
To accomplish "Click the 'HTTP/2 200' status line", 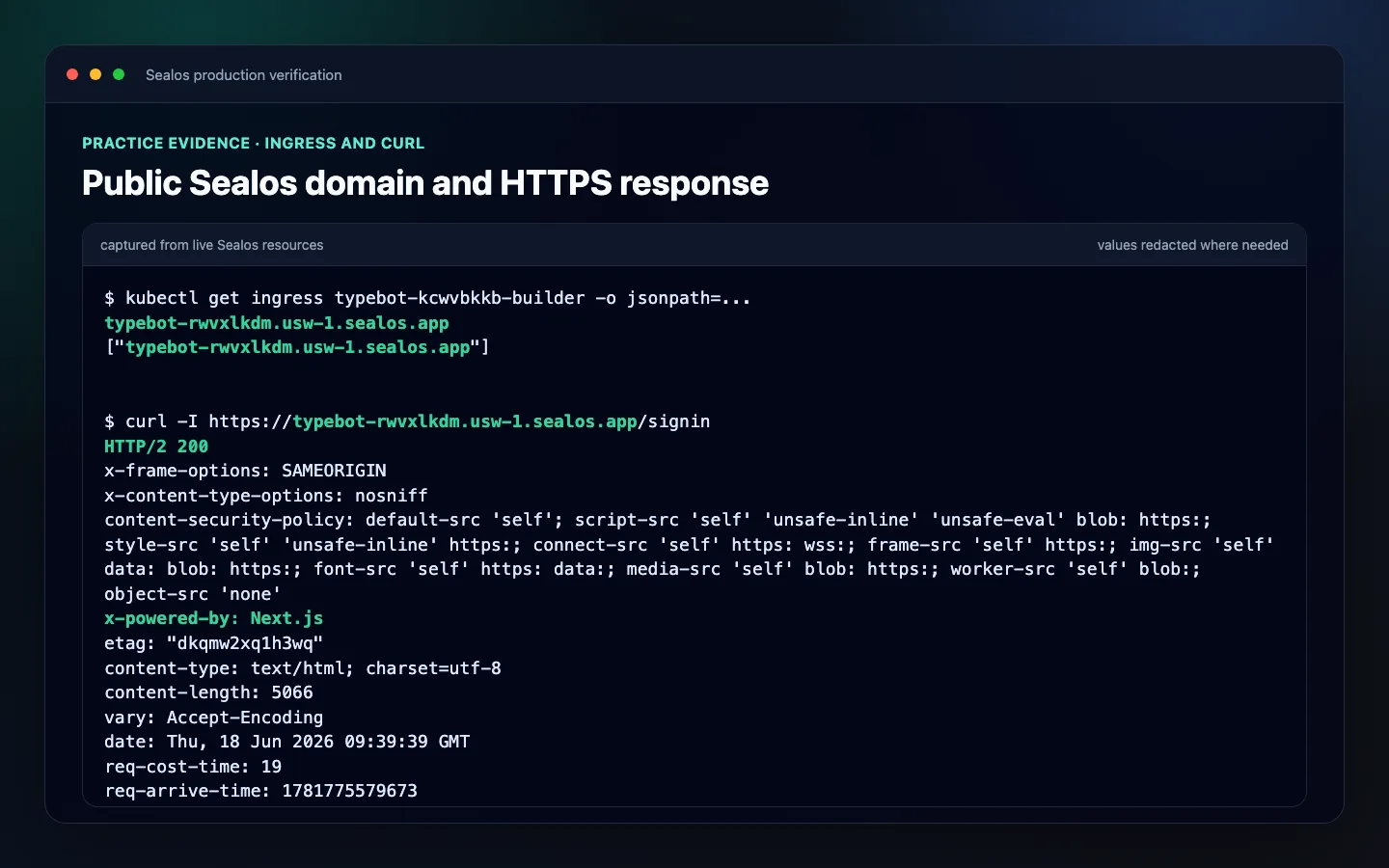I will coord(156,447).
